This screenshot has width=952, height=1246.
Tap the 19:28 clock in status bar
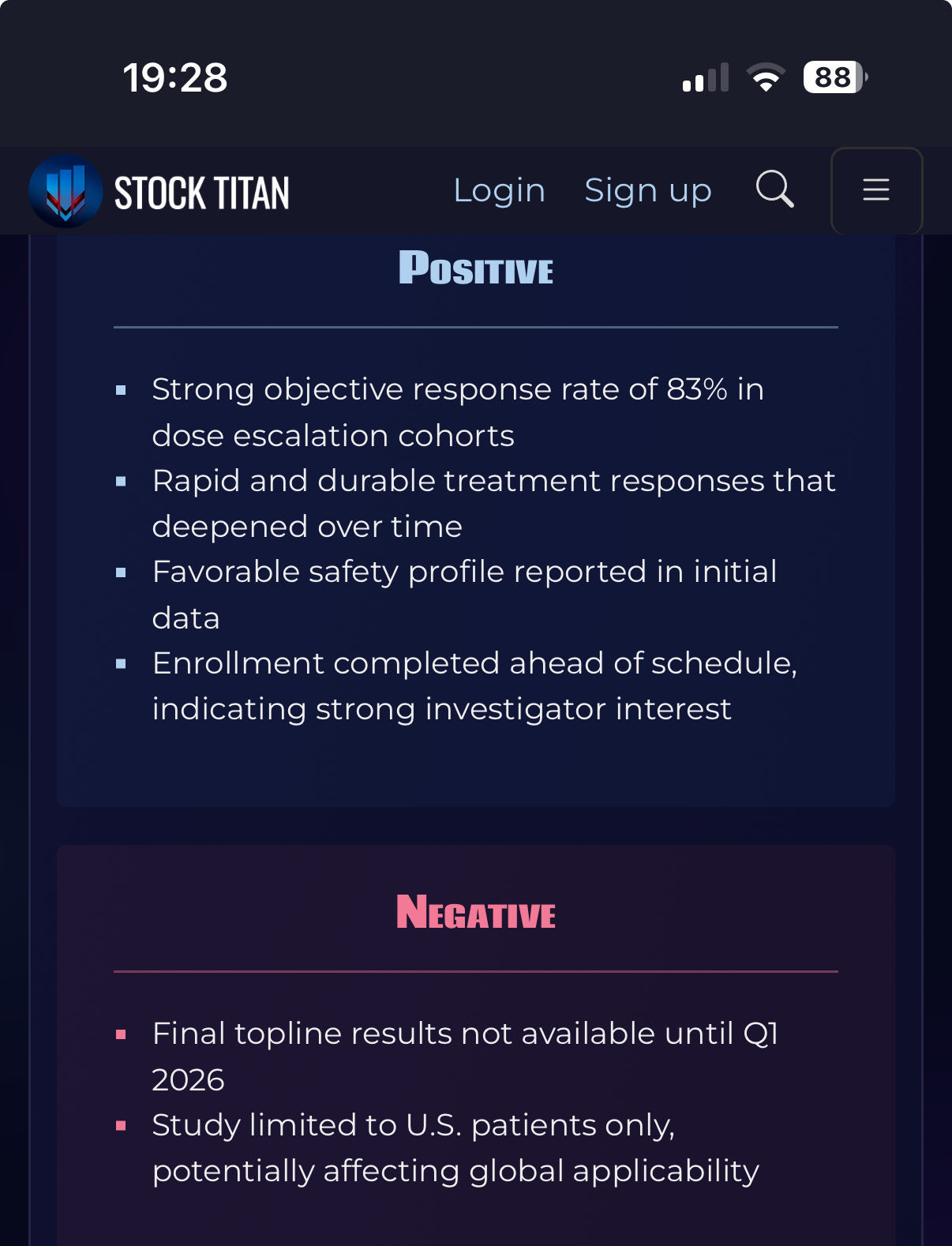[175, 77]
